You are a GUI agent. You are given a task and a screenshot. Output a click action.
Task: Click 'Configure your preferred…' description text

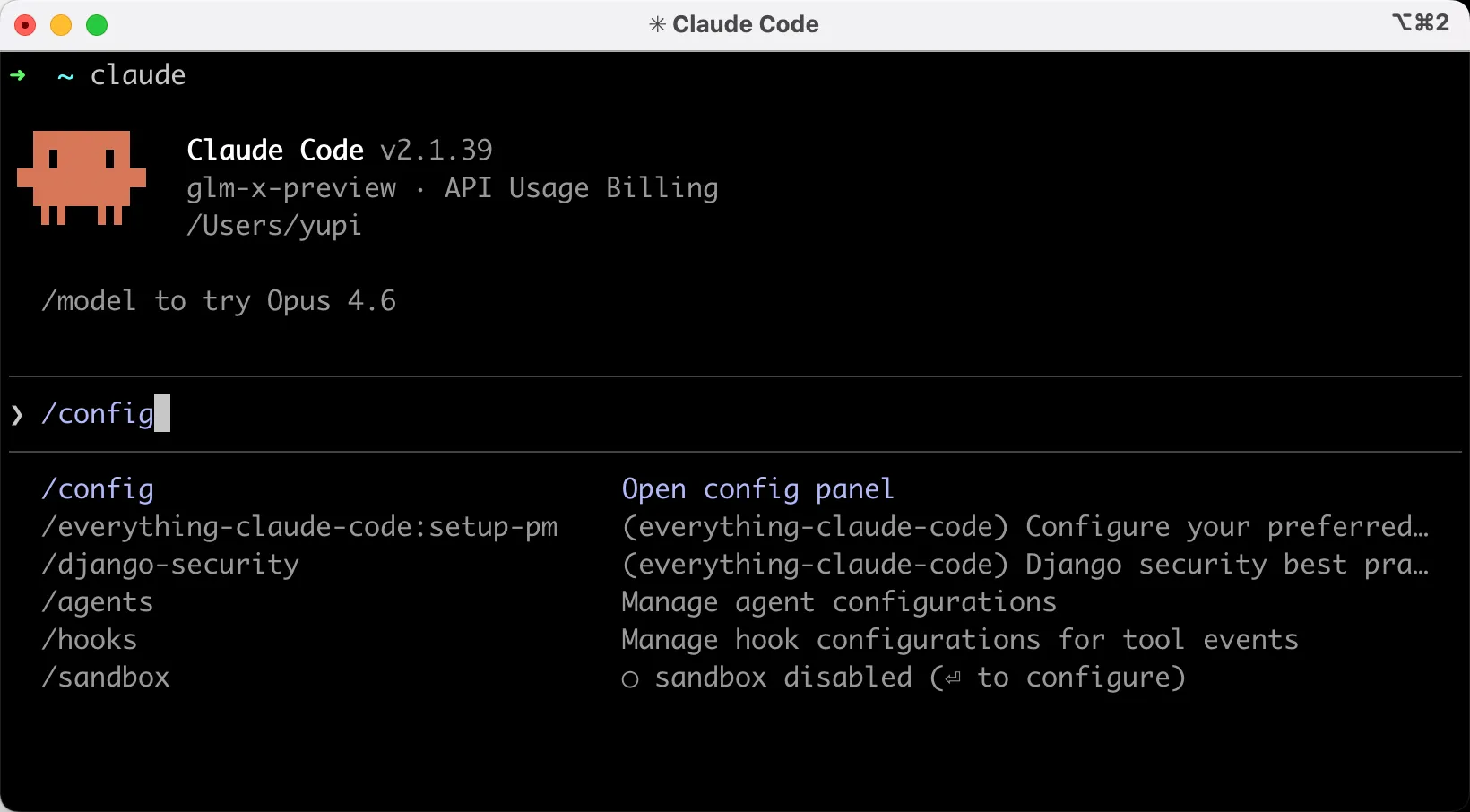1227,527
